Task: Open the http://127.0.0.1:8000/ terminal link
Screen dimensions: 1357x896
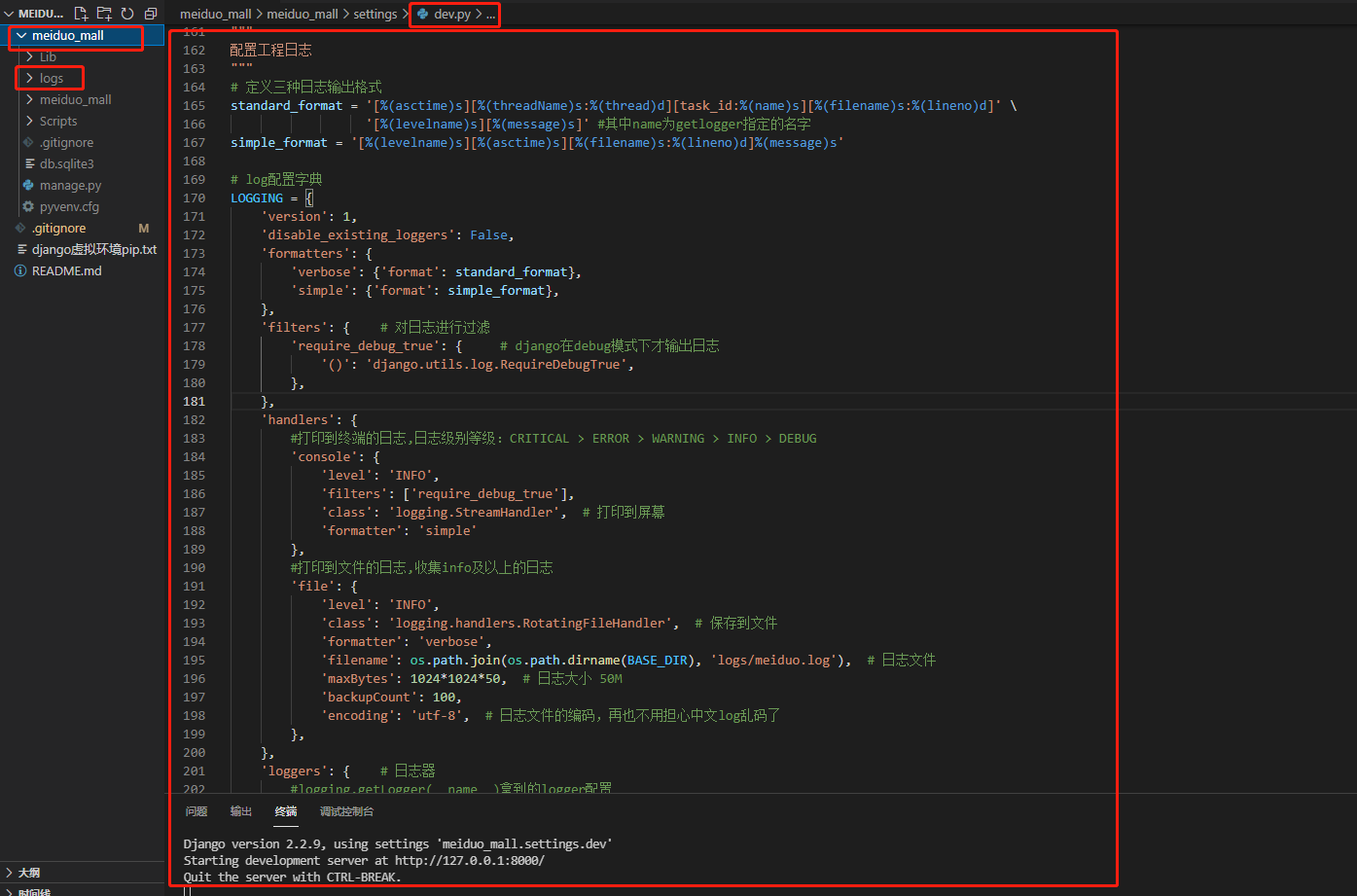Action: 470,860
